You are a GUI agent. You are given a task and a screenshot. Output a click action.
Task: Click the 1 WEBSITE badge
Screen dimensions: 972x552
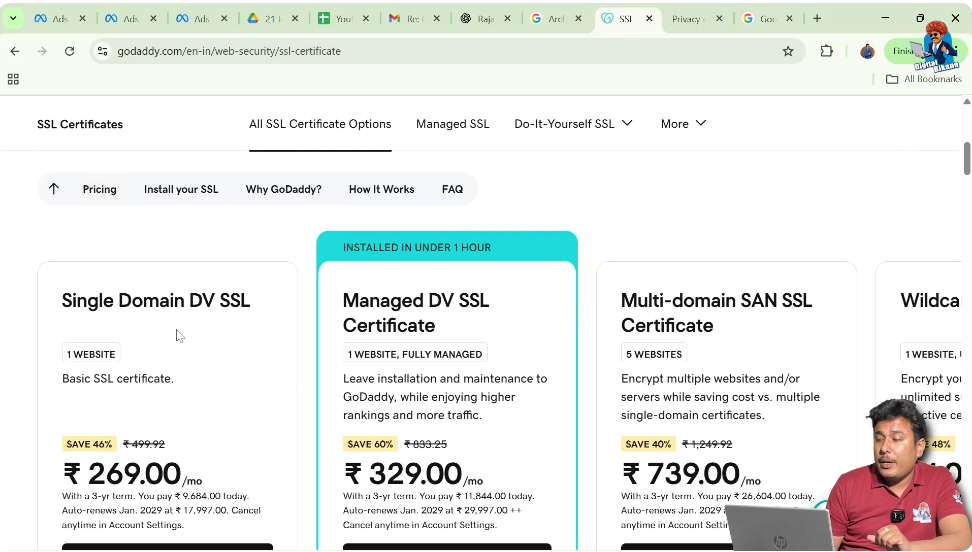coord(91,354)
